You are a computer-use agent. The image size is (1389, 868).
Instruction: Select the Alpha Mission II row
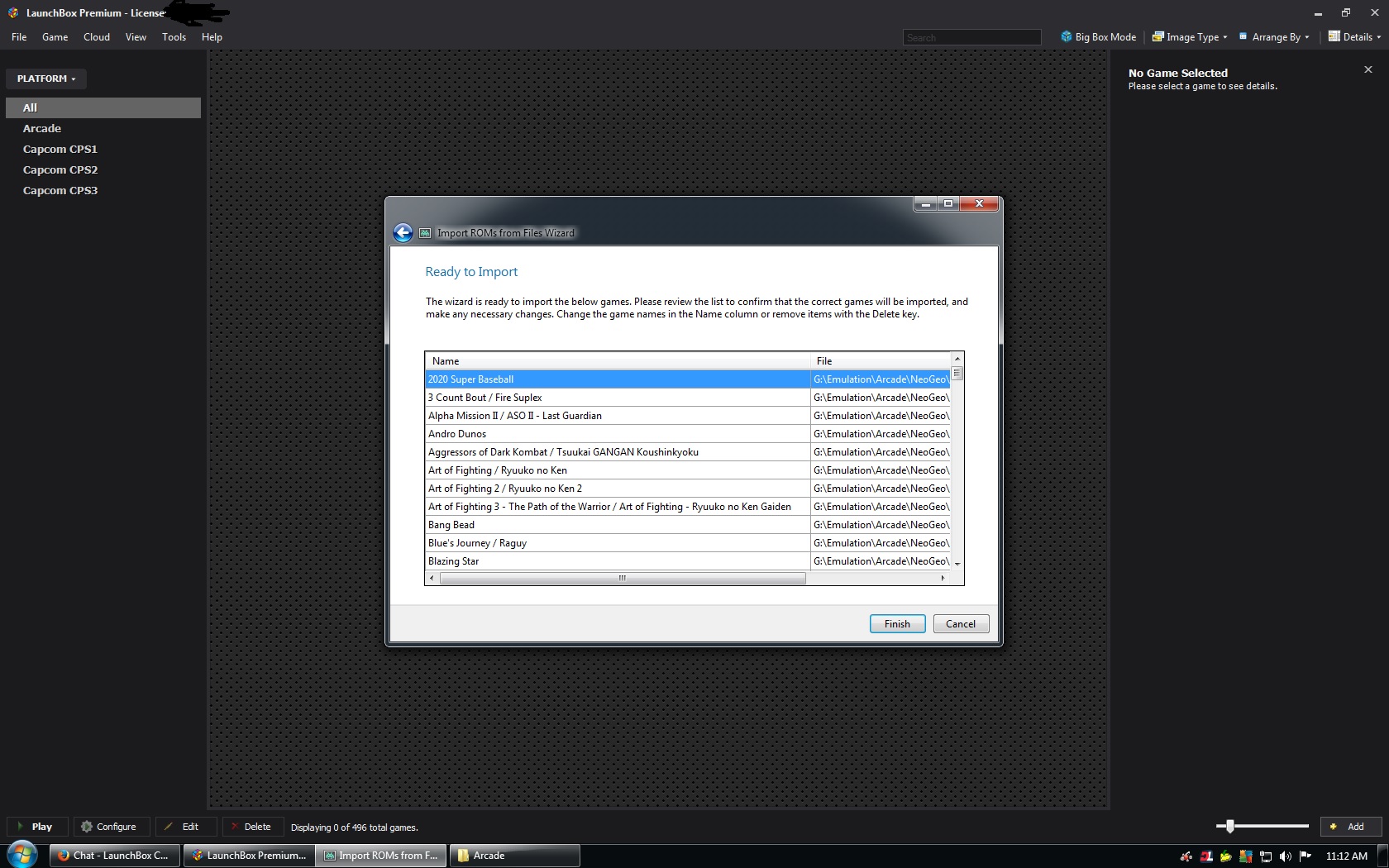click(x=687, y=416)
